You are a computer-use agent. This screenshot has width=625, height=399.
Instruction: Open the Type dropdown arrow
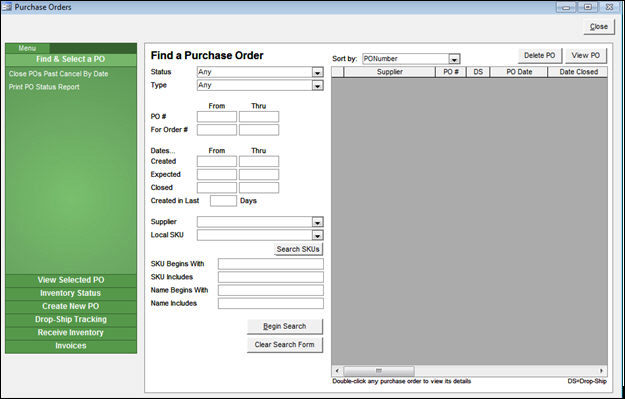pyautogui.click(x=317, y=85)
